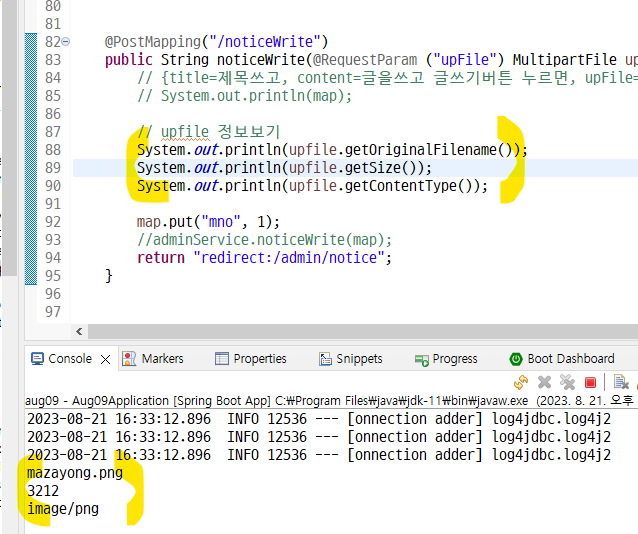Click commented adminService.noticeWrite(map) line
This screenshot has height=534, width=638.
[264, 240]
